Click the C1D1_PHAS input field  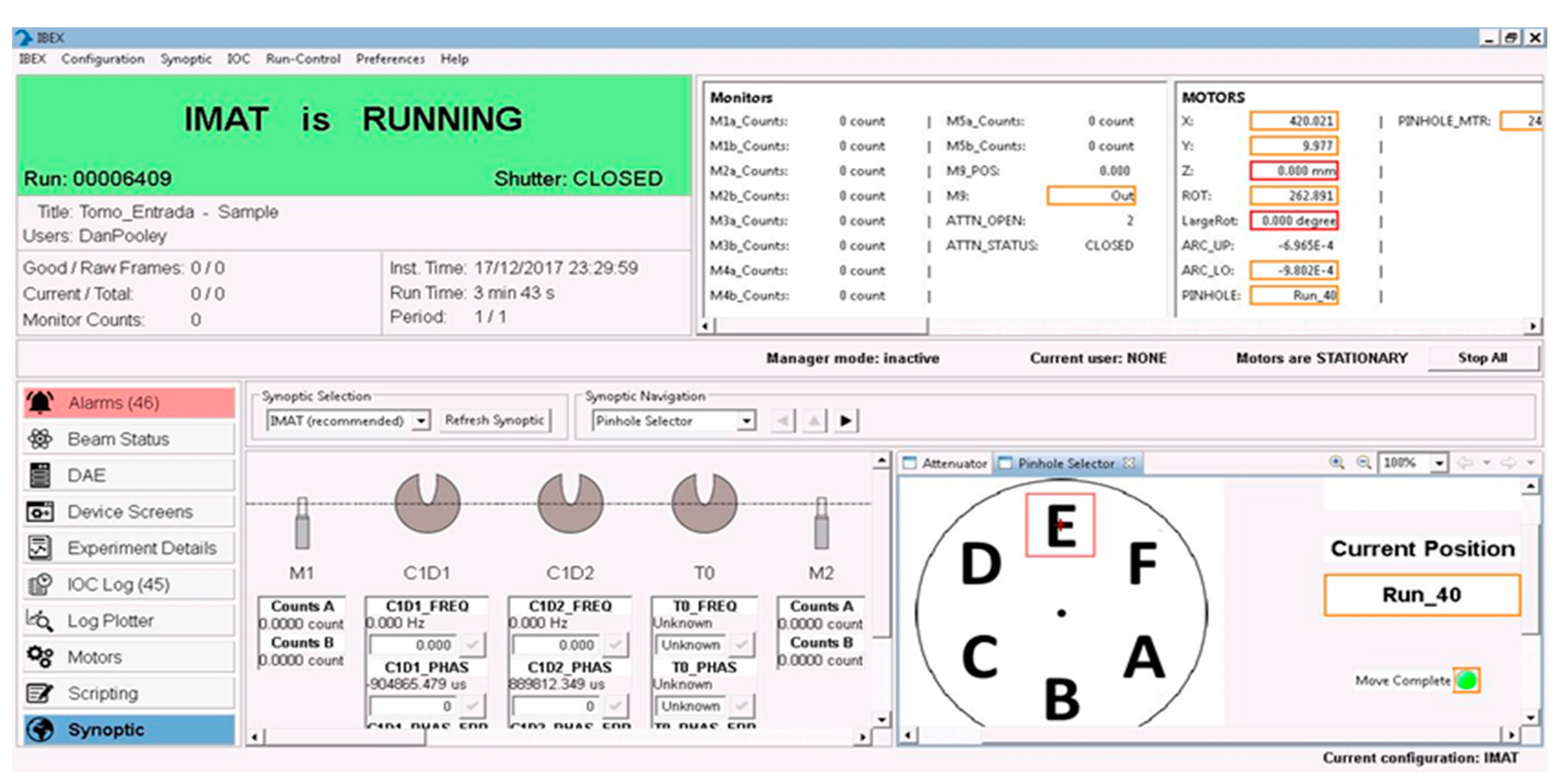pyautogui.click(x=413, y=706)
